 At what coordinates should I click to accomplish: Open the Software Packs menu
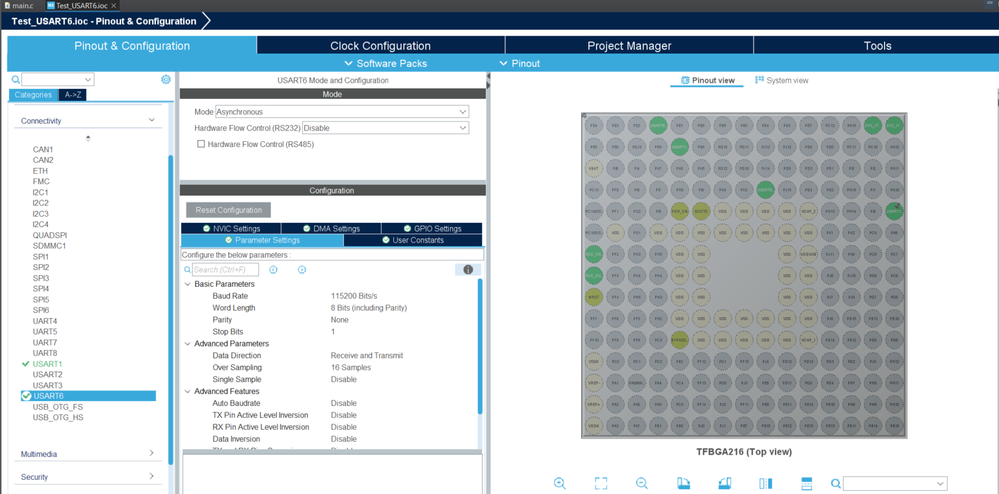pos(385,63)
